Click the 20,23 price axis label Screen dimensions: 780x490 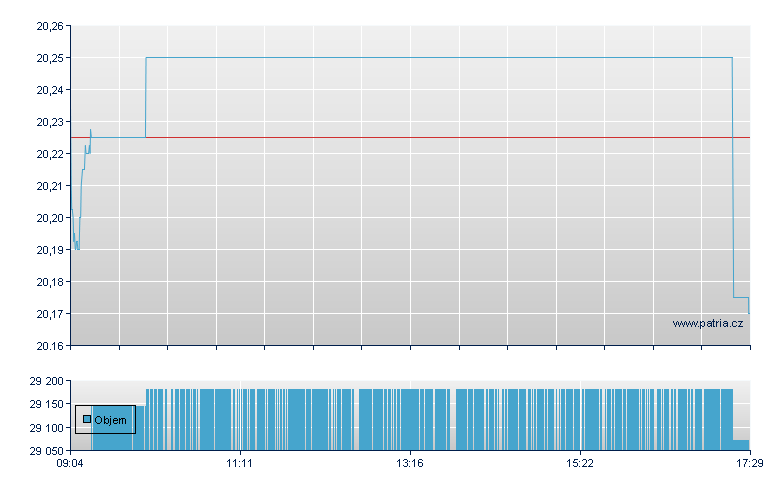point(50,122)
